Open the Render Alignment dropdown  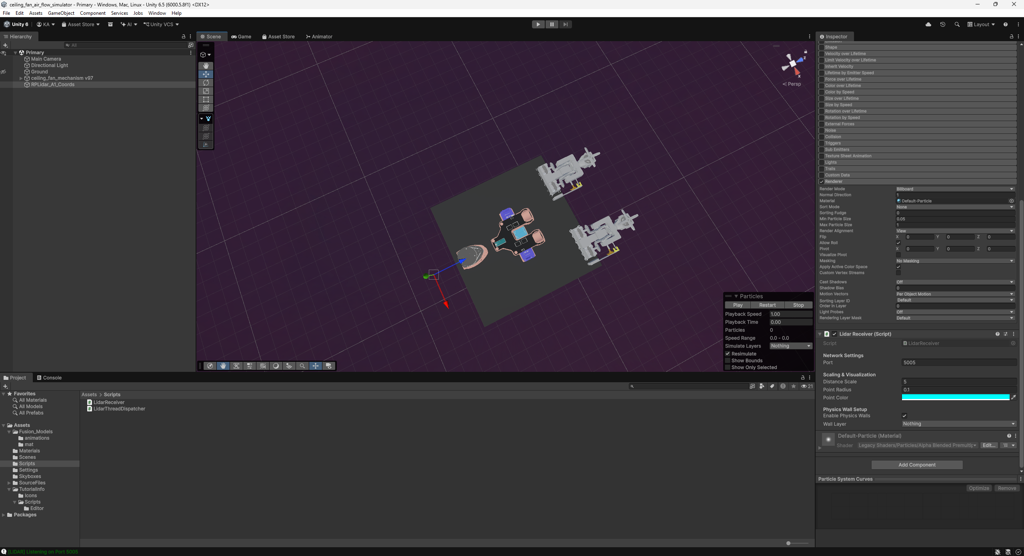[955, 231]
